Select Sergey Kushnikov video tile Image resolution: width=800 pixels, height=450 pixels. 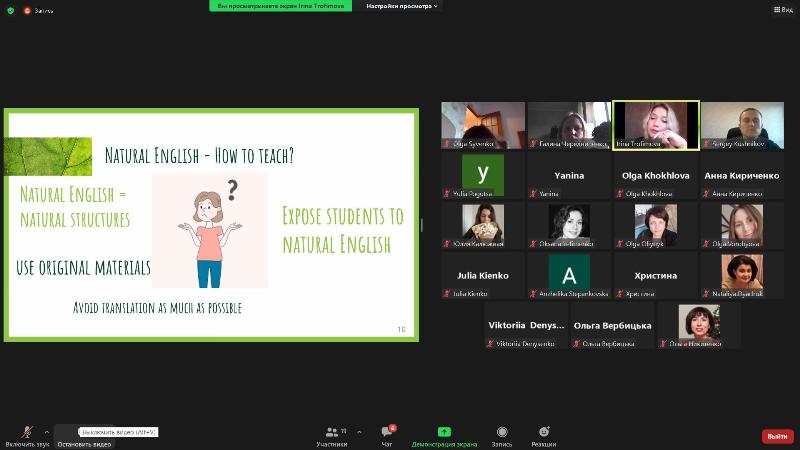tap(742, 126)
